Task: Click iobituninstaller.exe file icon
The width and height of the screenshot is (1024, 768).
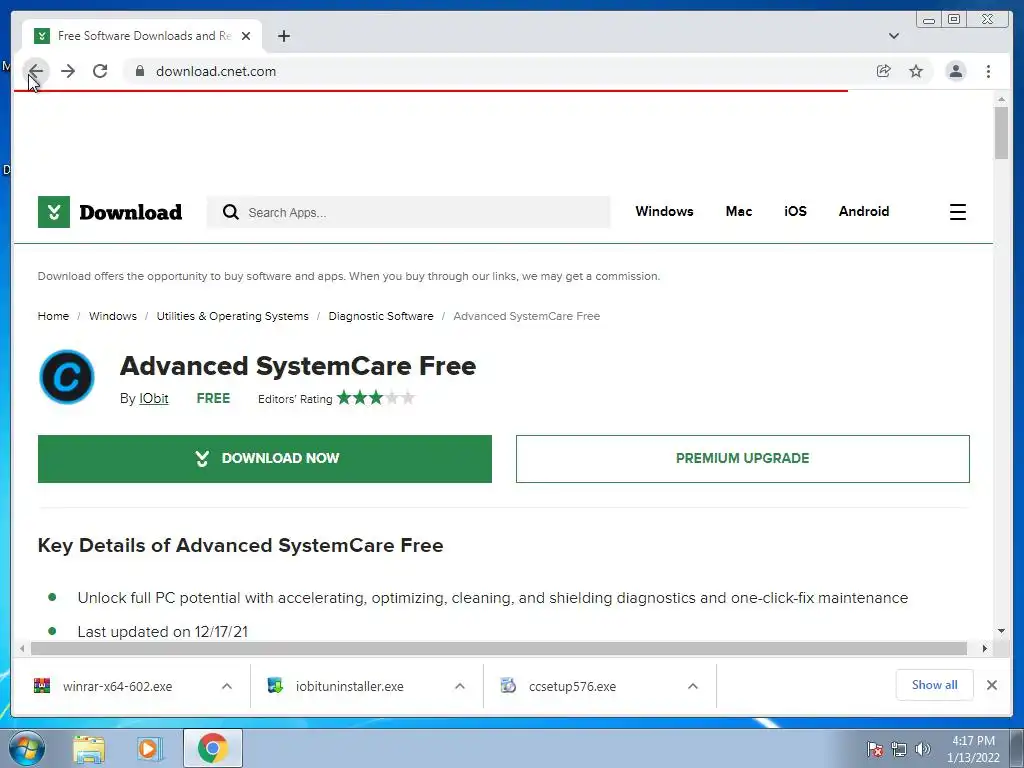Action: [275, 686]
